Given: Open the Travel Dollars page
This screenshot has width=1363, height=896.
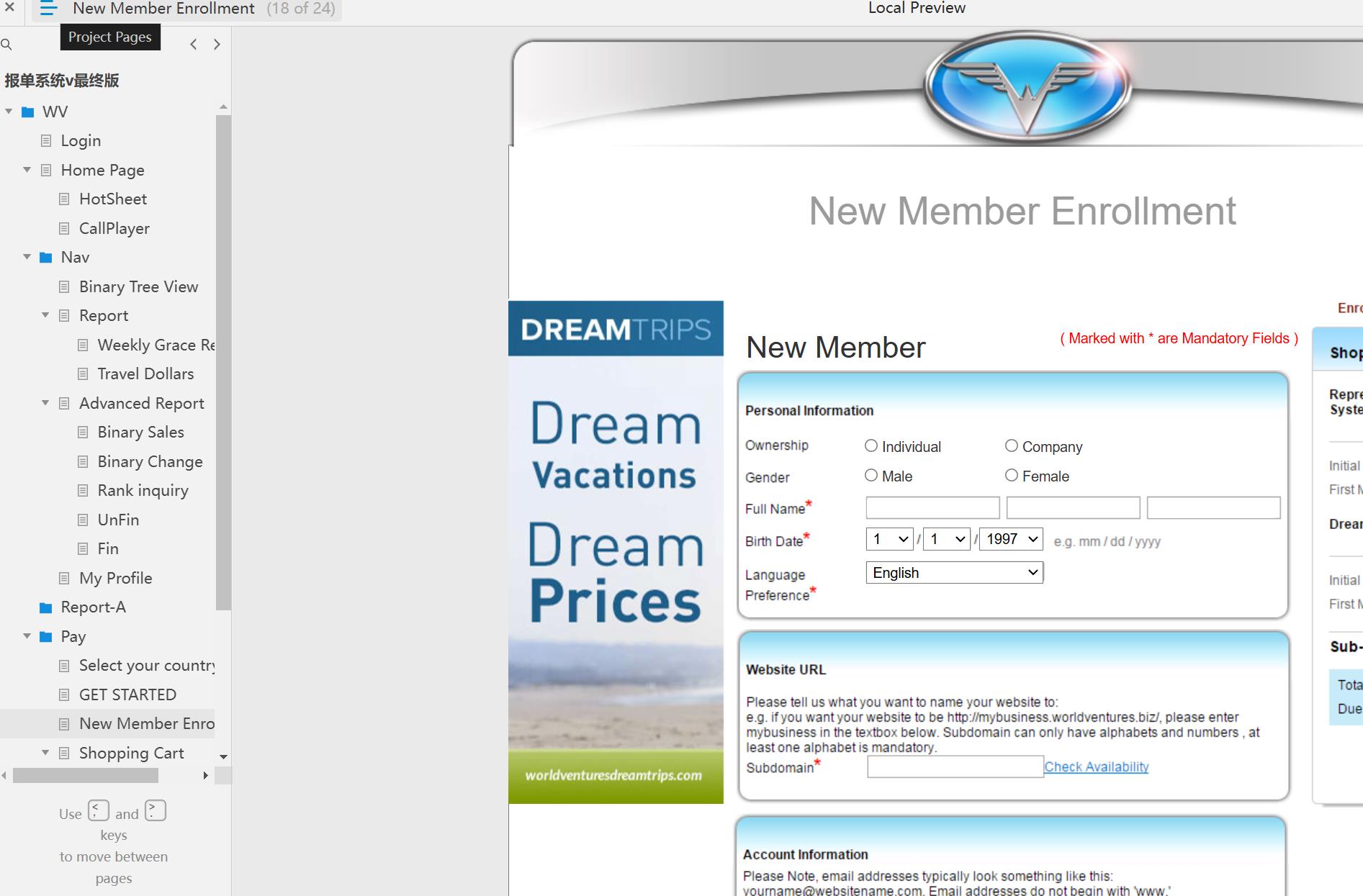Looking at the screenshot, I should click(145, 374).
